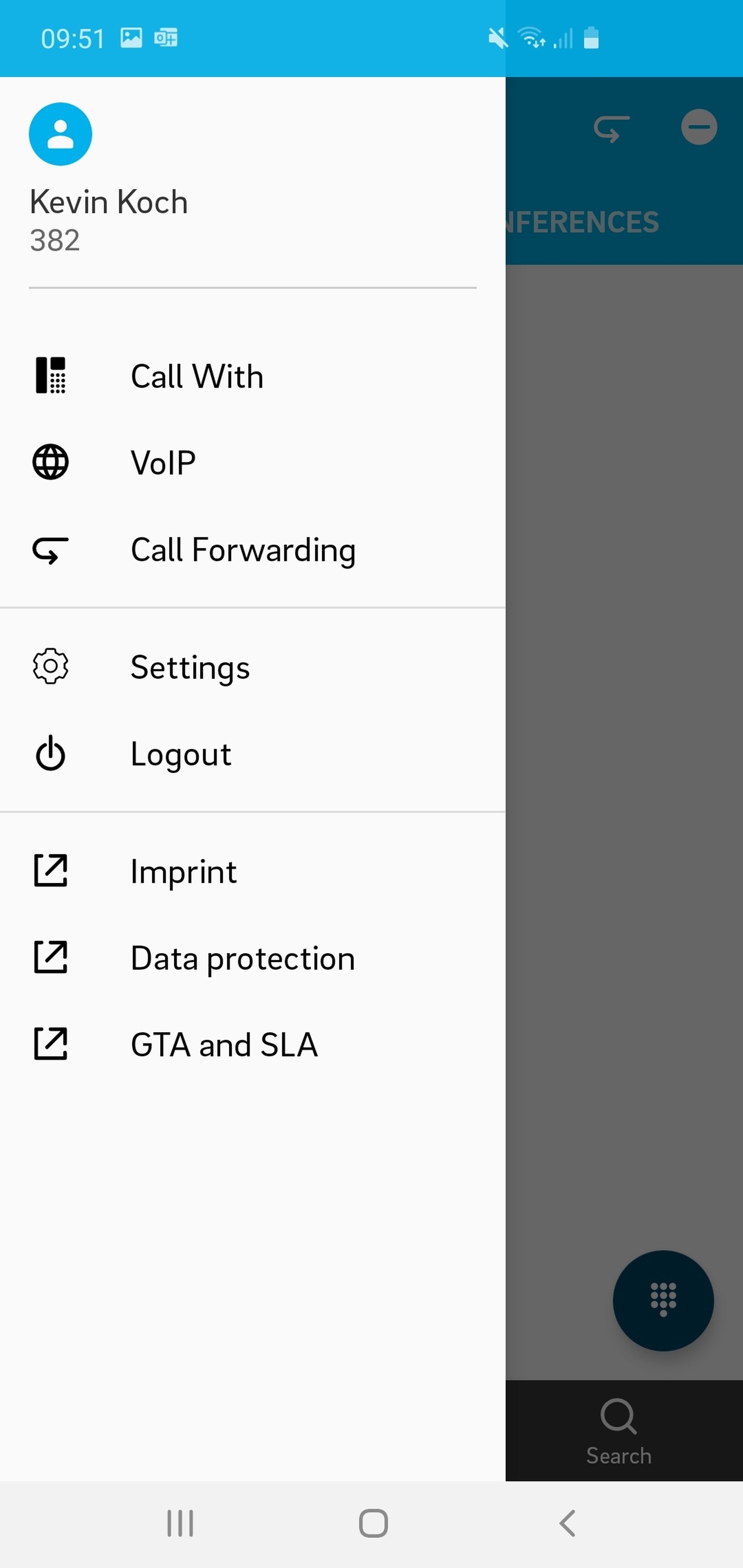Tap the forwarding icon in top header
The height and width of the screenshot is (1568, 743).
[611, 129]
